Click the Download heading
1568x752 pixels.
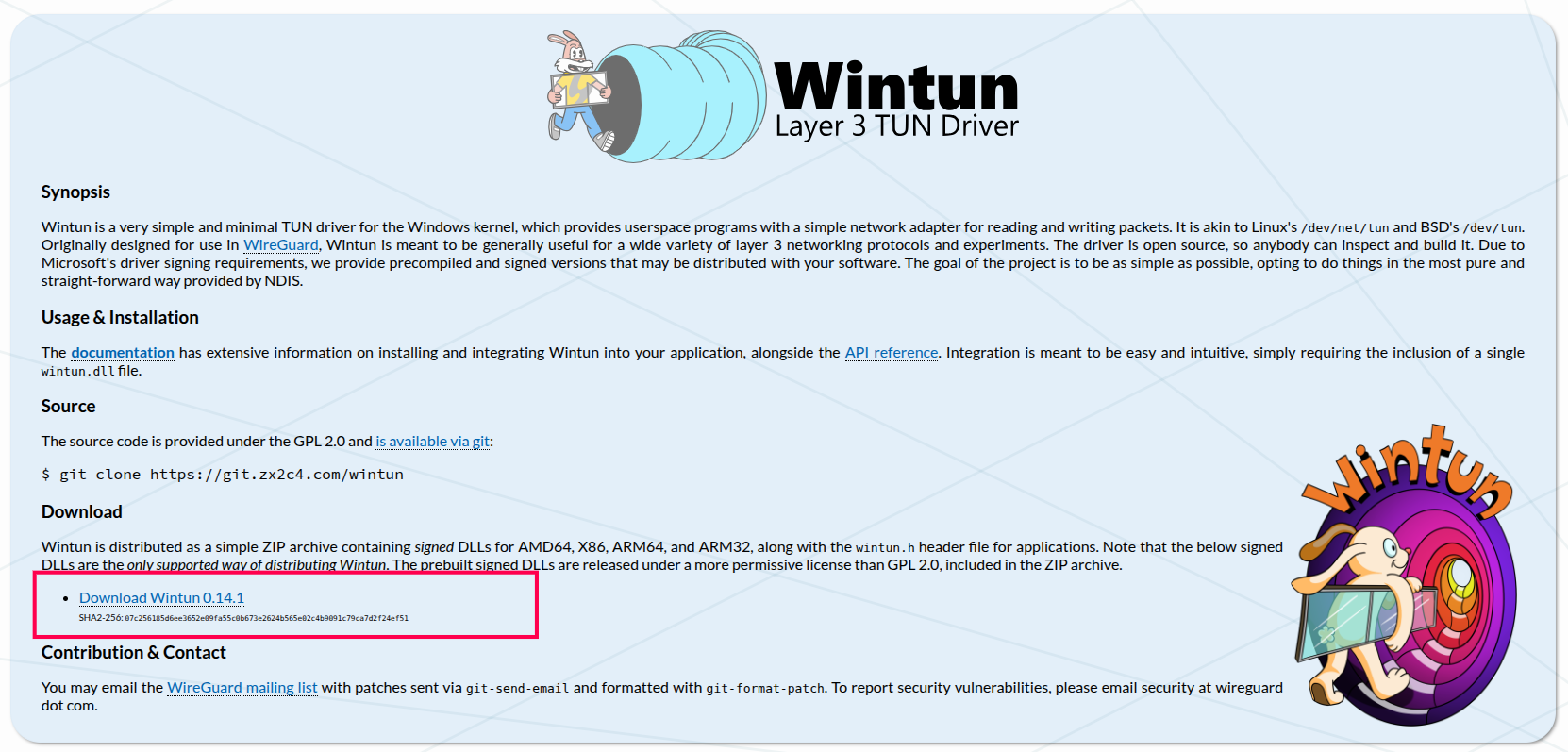pos(81,512)
